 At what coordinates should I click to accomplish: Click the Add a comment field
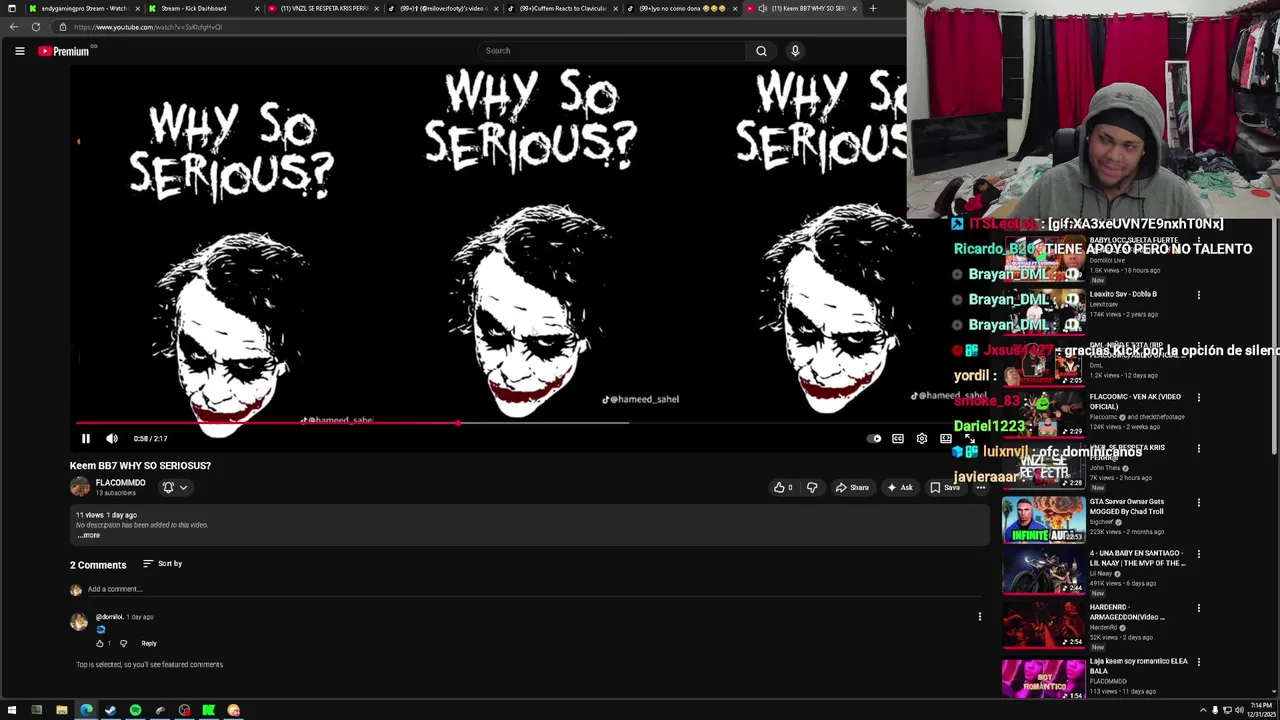tap(535, 589)
